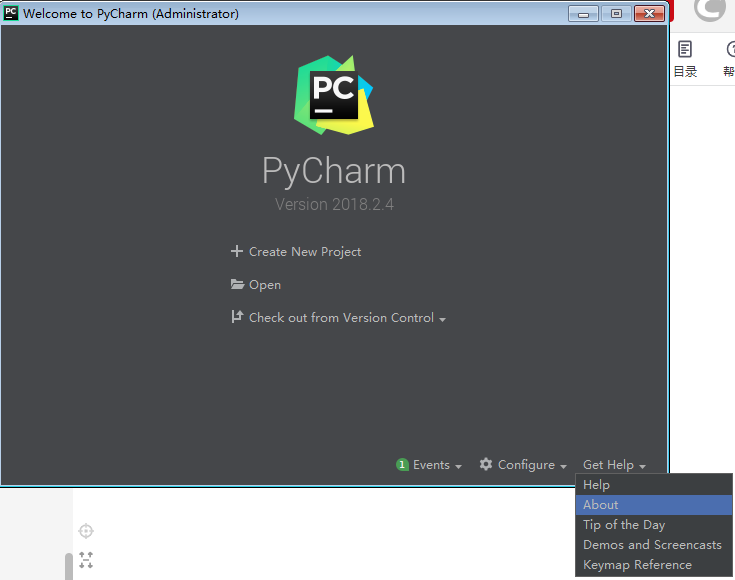
Task: Minimize the PyCharm welcome window
Action: point(583,14)
